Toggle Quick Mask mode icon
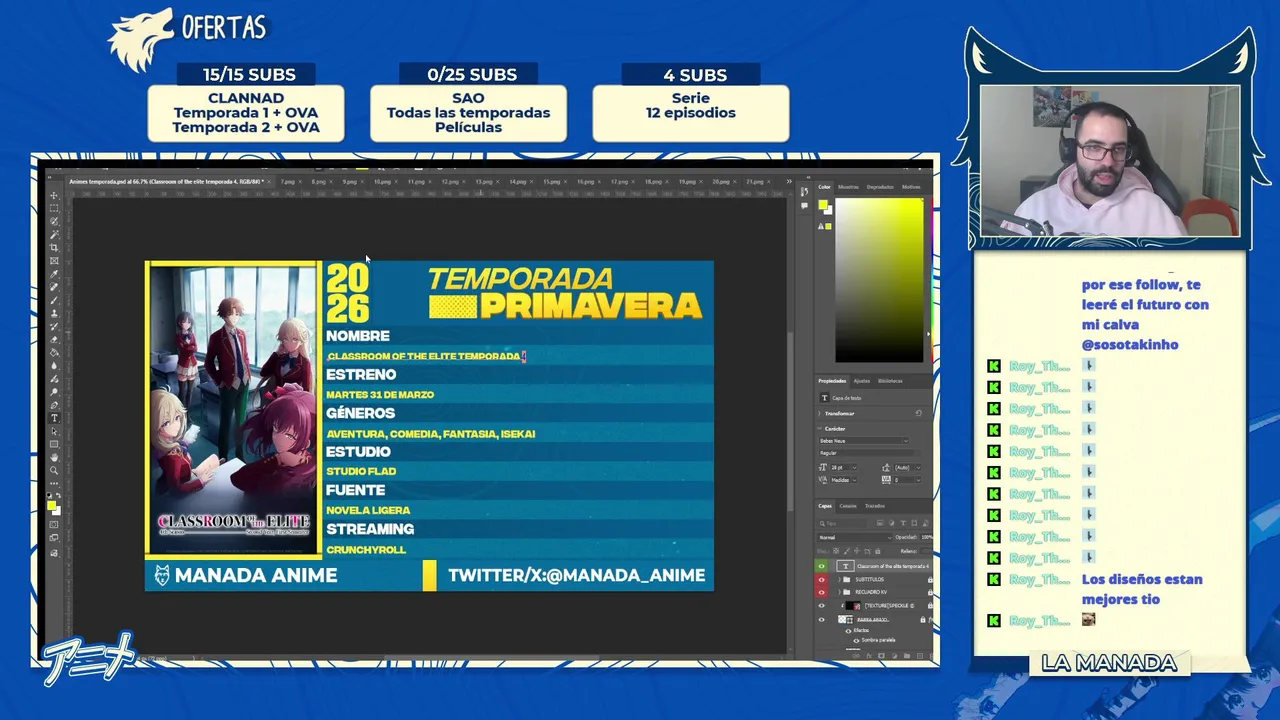The width and height of the screenshot is (1280, 720). [x=54, y=526]
